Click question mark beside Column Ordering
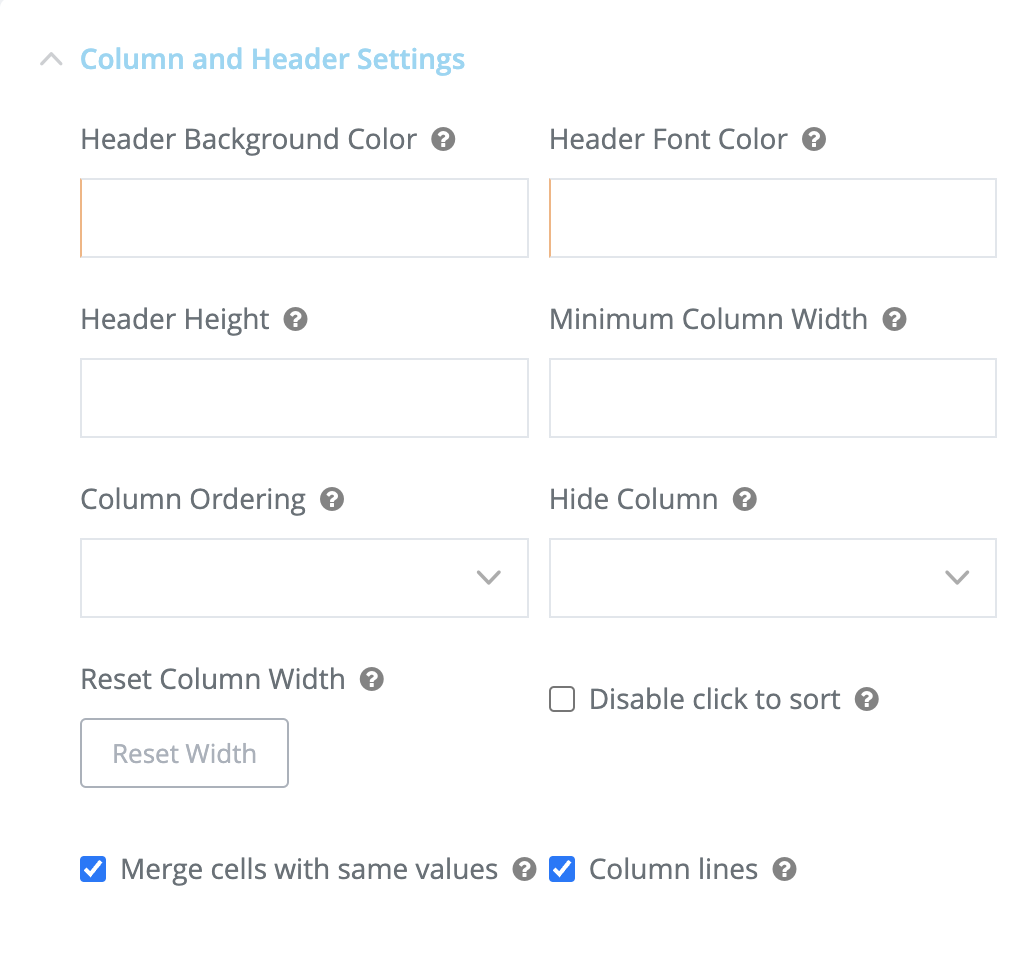 (332, 500)
